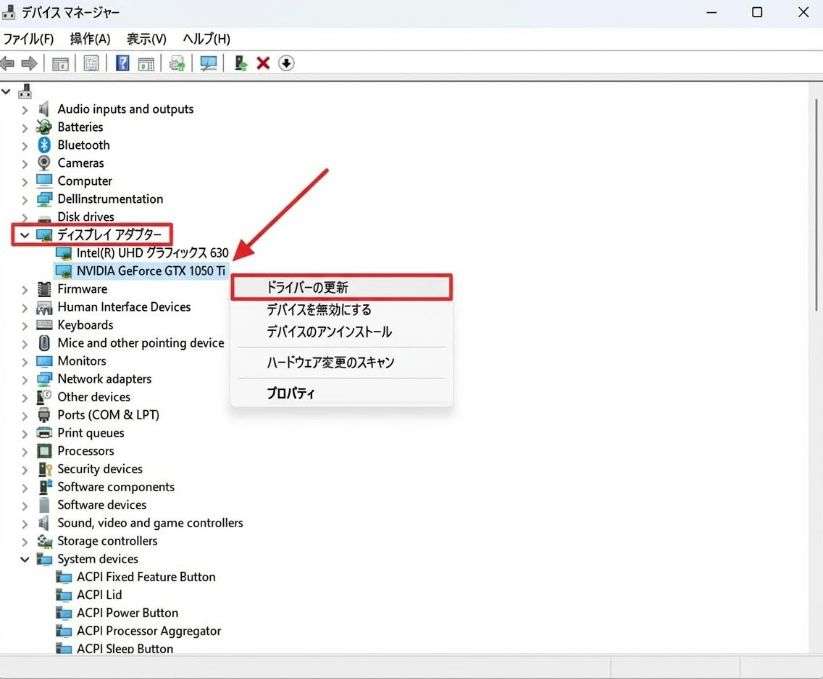
Task: Click the blue Help icon in the toolbar
Action: (122, 63)
